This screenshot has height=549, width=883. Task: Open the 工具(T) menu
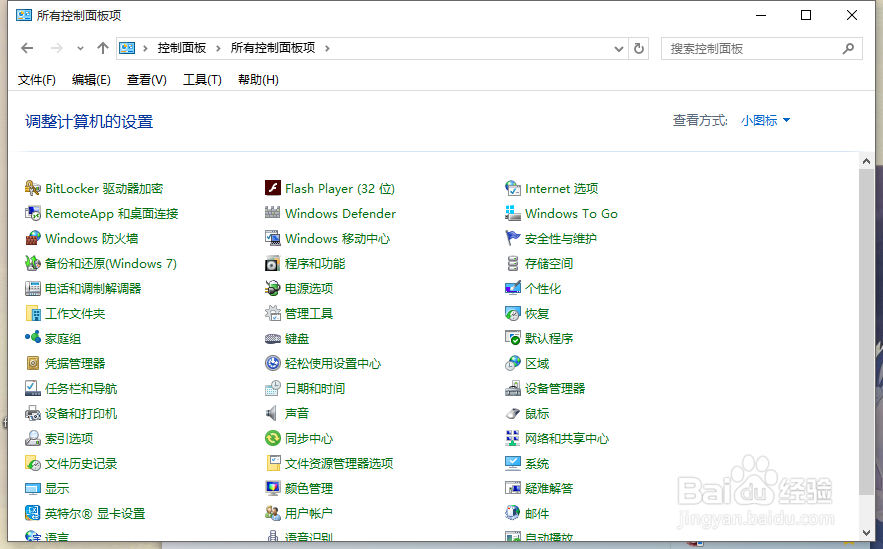[202, 79]
